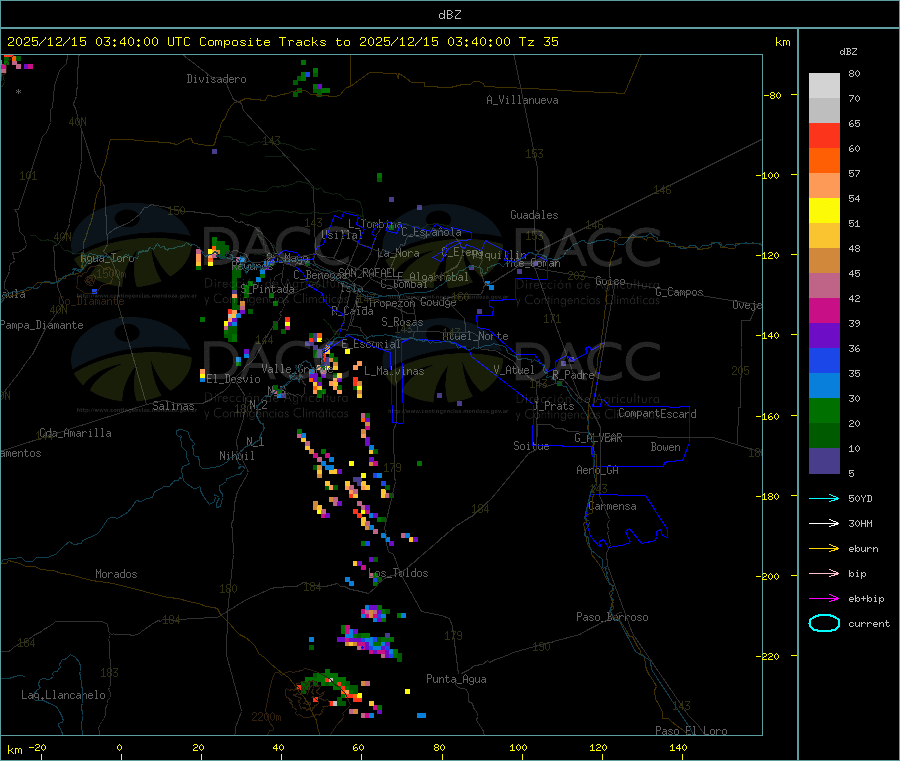Click the cyan oval 'current' legend symbol
This screenshot has height=761, width=900.
pos(824,623)
